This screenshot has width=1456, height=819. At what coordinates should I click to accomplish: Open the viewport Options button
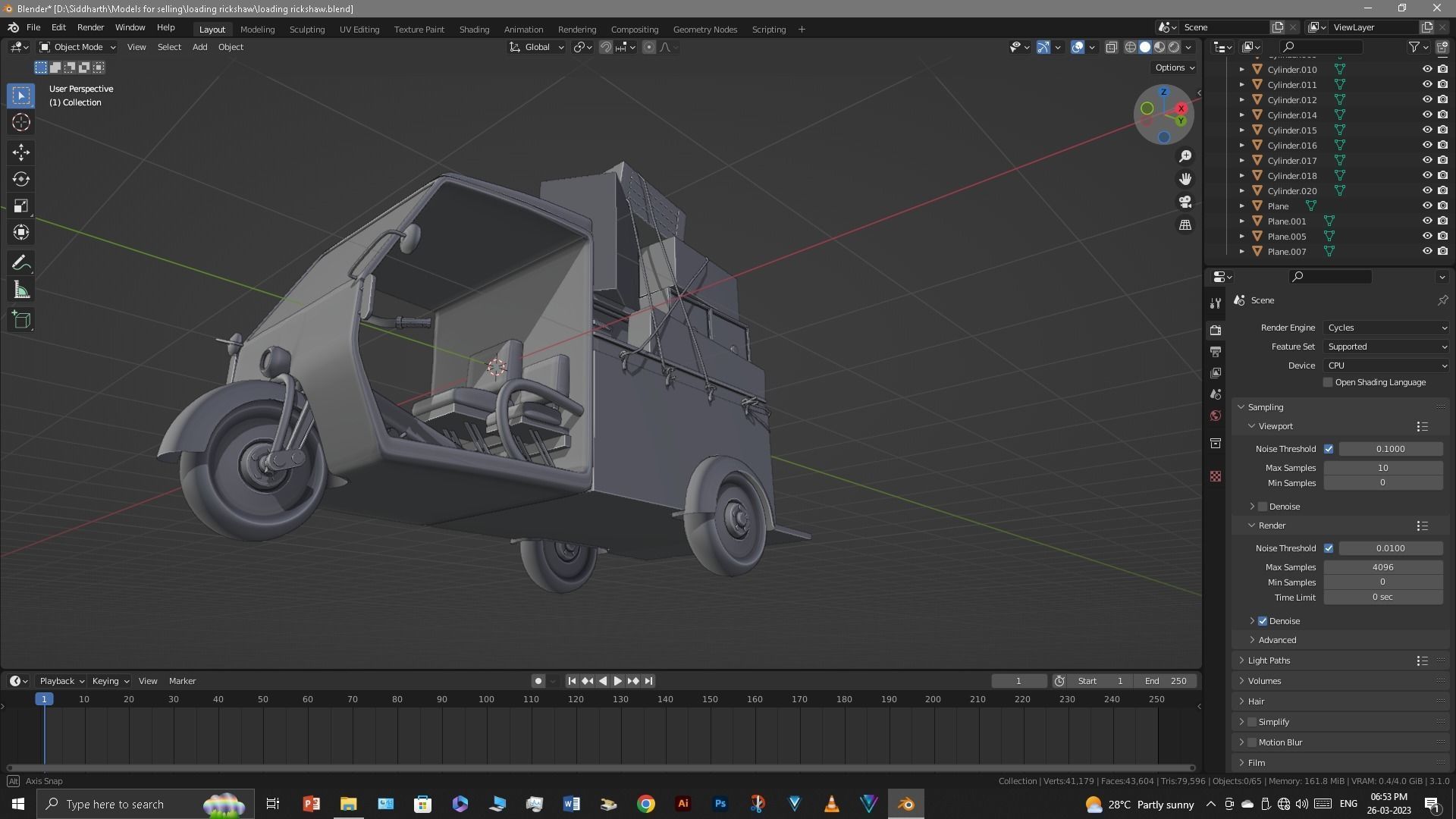(1175, 67)
